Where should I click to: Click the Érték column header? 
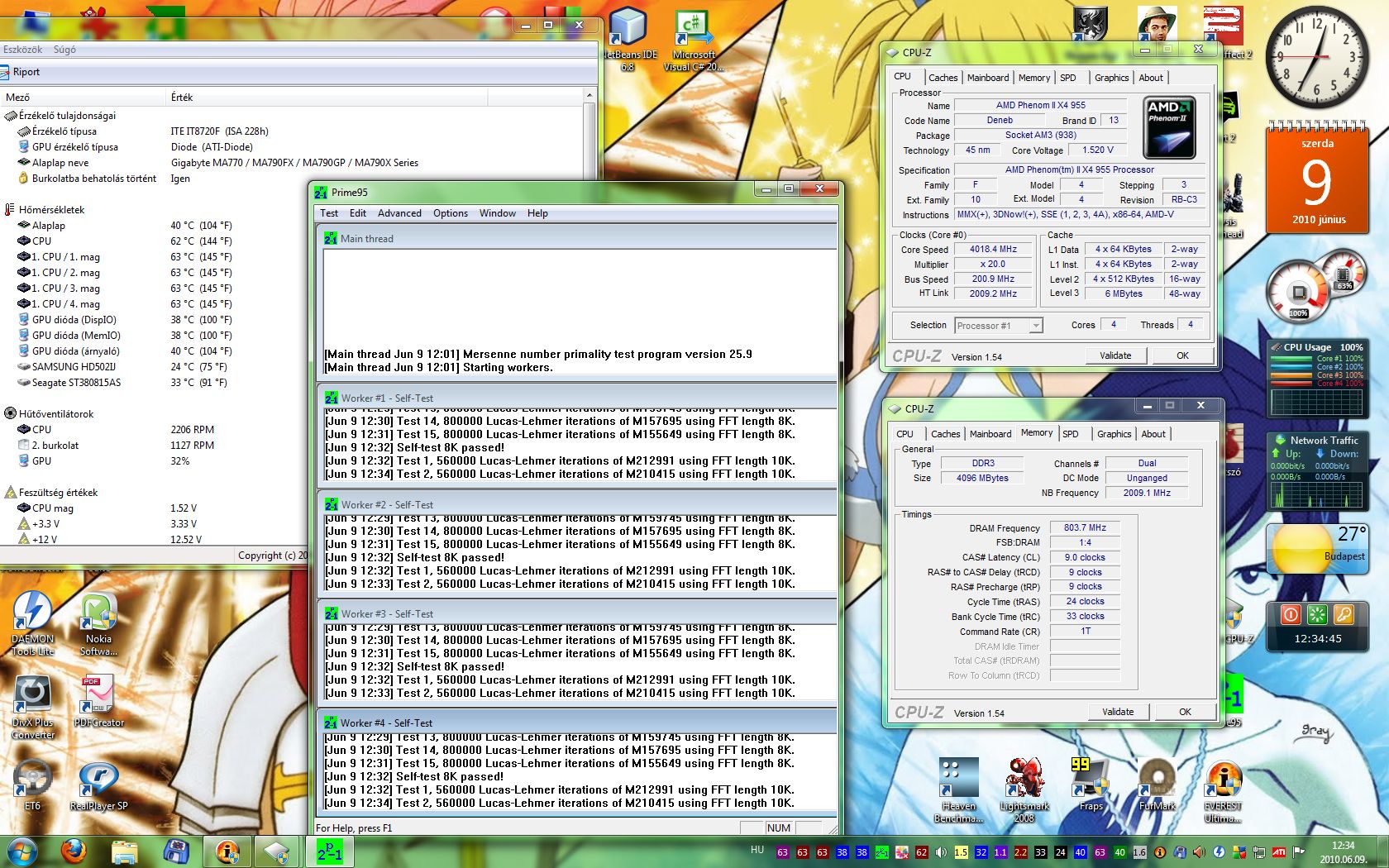point(329,98)
